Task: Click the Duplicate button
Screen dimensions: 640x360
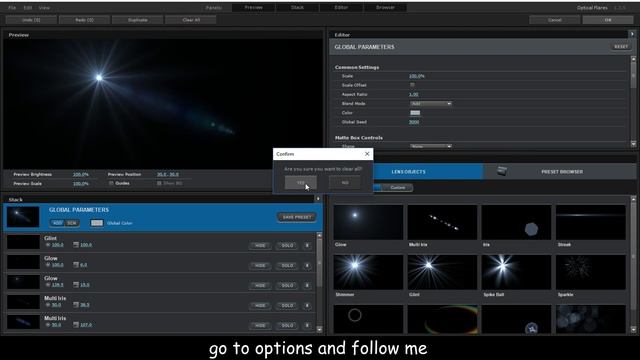Action: (x=138, y=20)
